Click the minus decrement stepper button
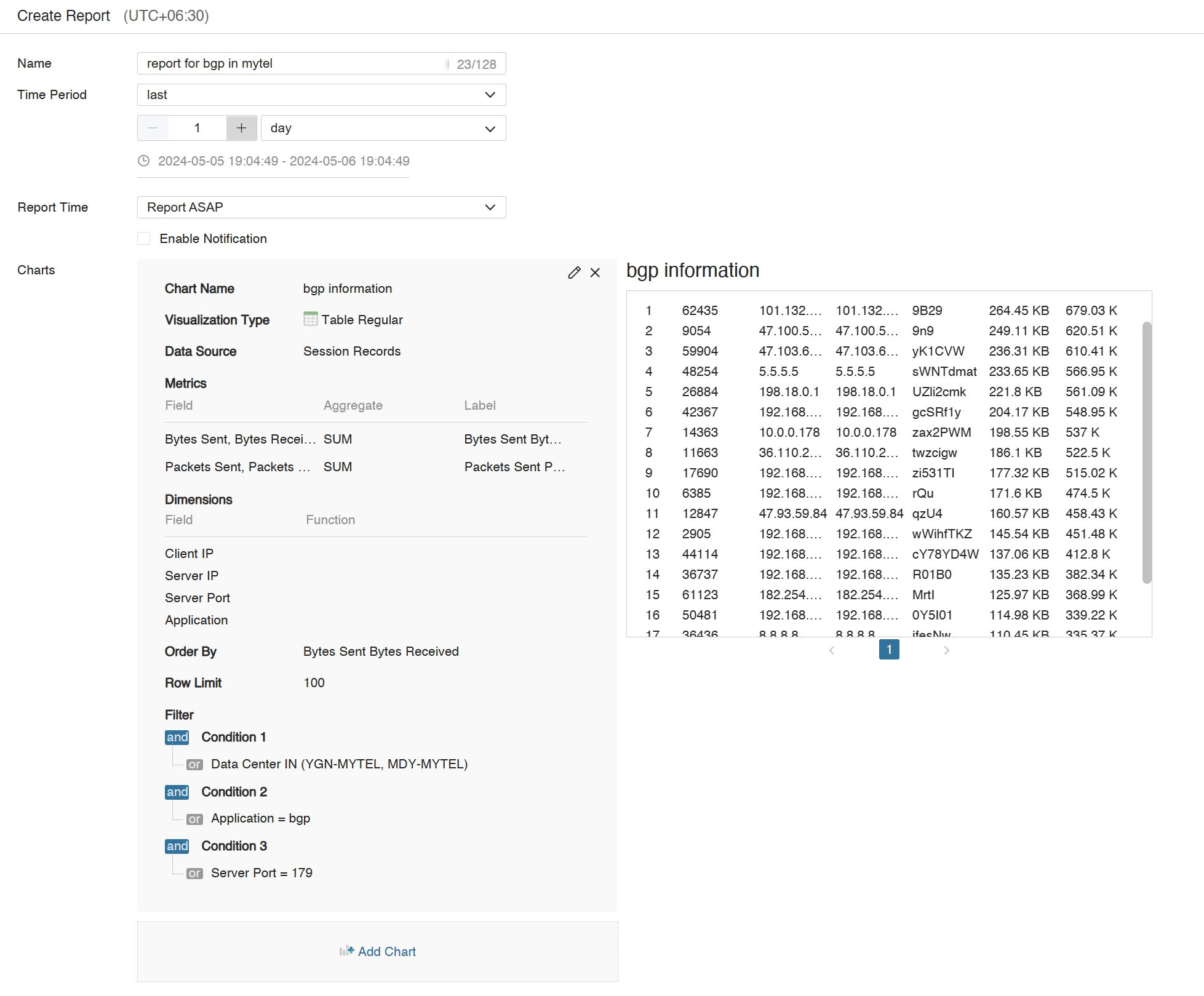Image resolution: width=1204 pixels, height=996 pixels. (153, 128)
